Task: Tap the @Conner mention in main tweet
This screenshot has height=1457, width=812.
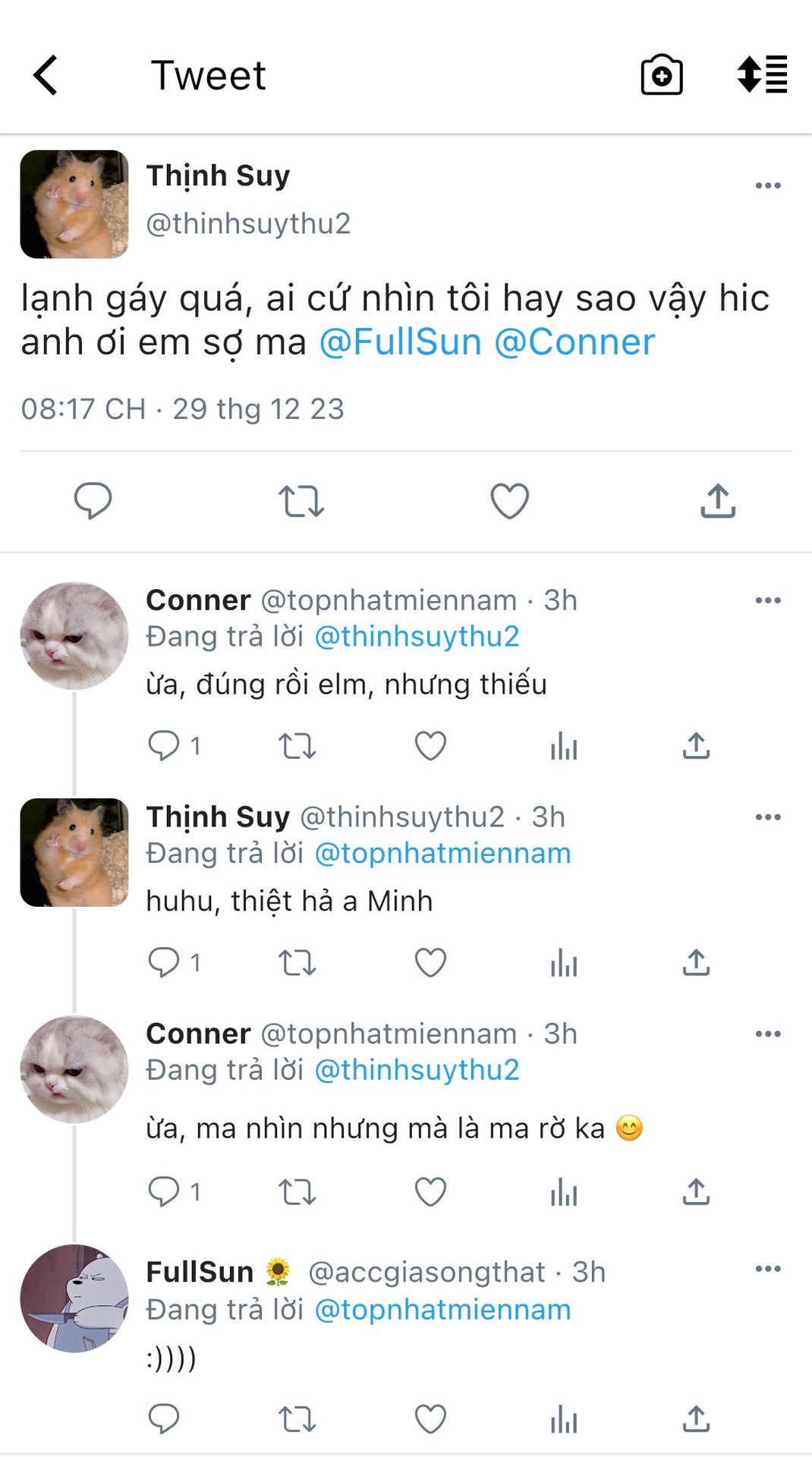Action: tap(574, 342)
